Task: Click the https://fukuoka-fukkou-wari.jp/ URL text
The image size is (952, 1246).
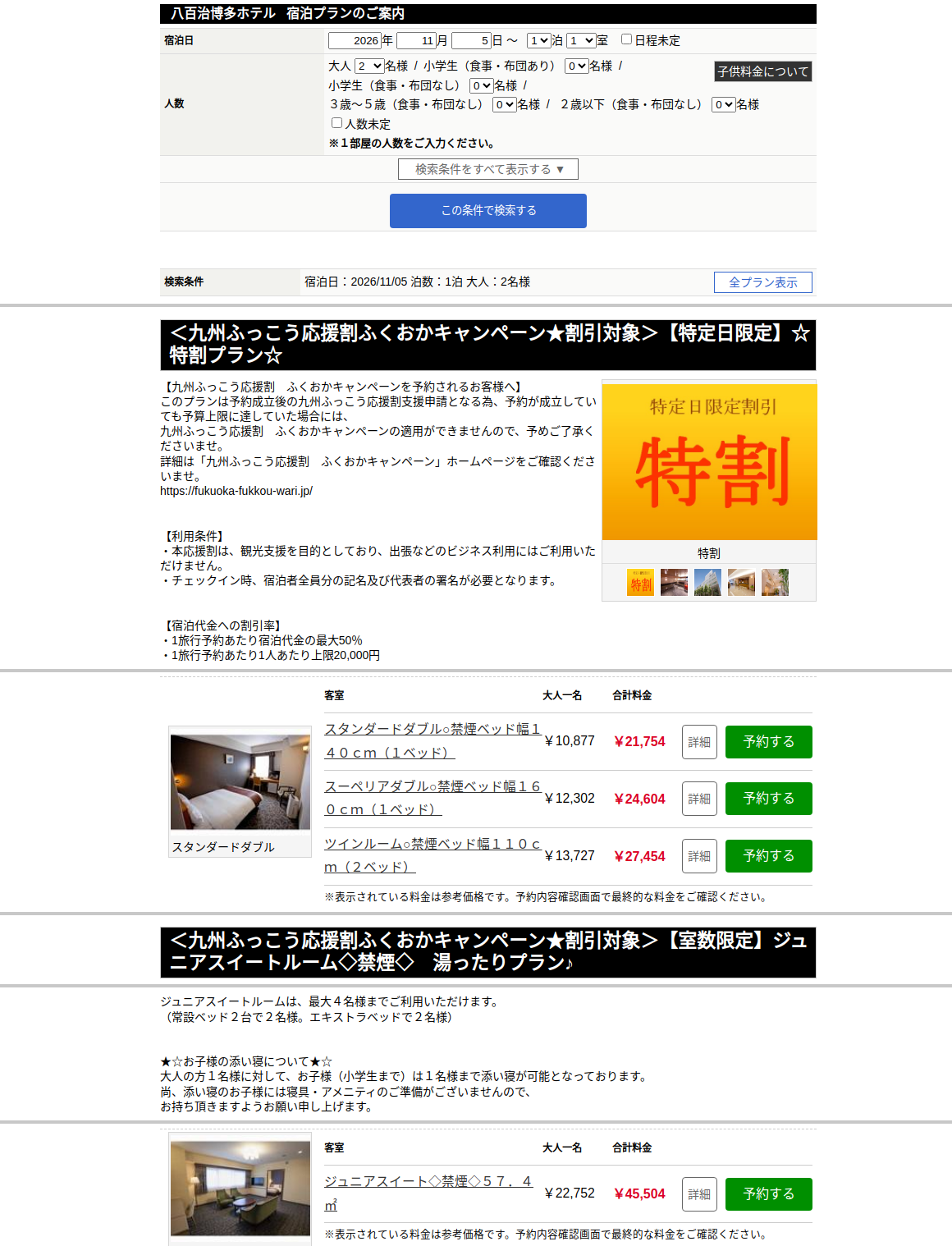Action: 236,491
